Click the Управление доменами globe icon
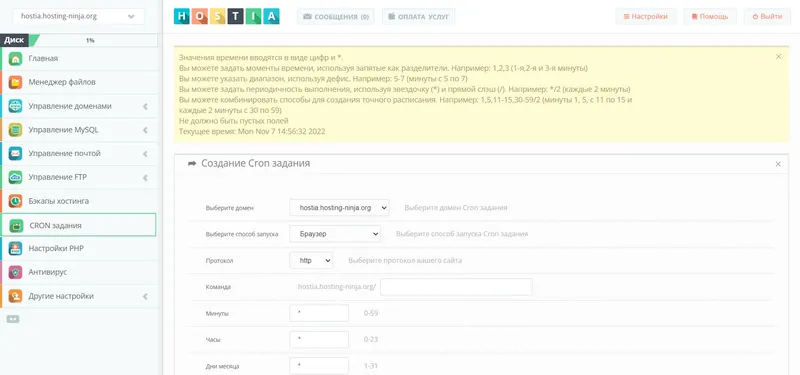 point(15,106)
